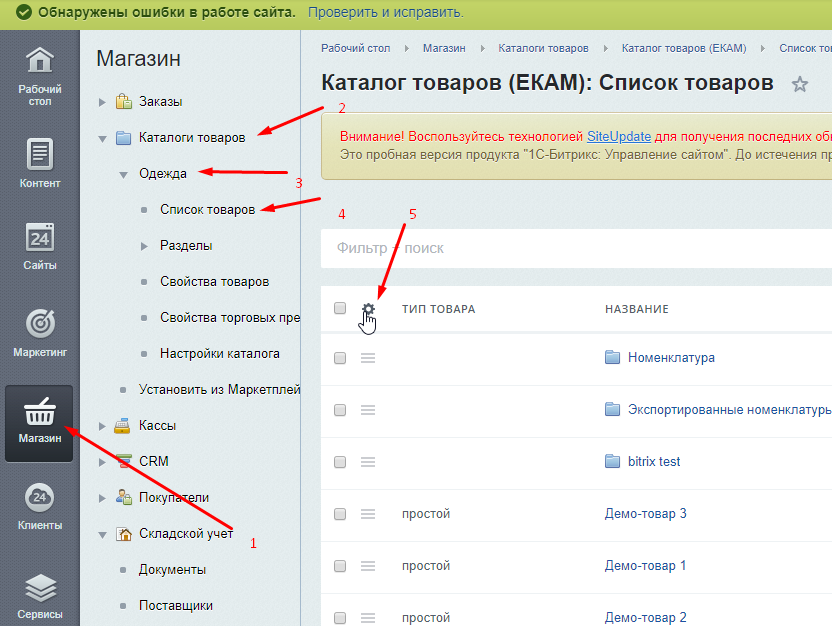832x626 pixels.
Task: Click the Каталоги товаров folder icon
Action: click(x=124, y=138)
